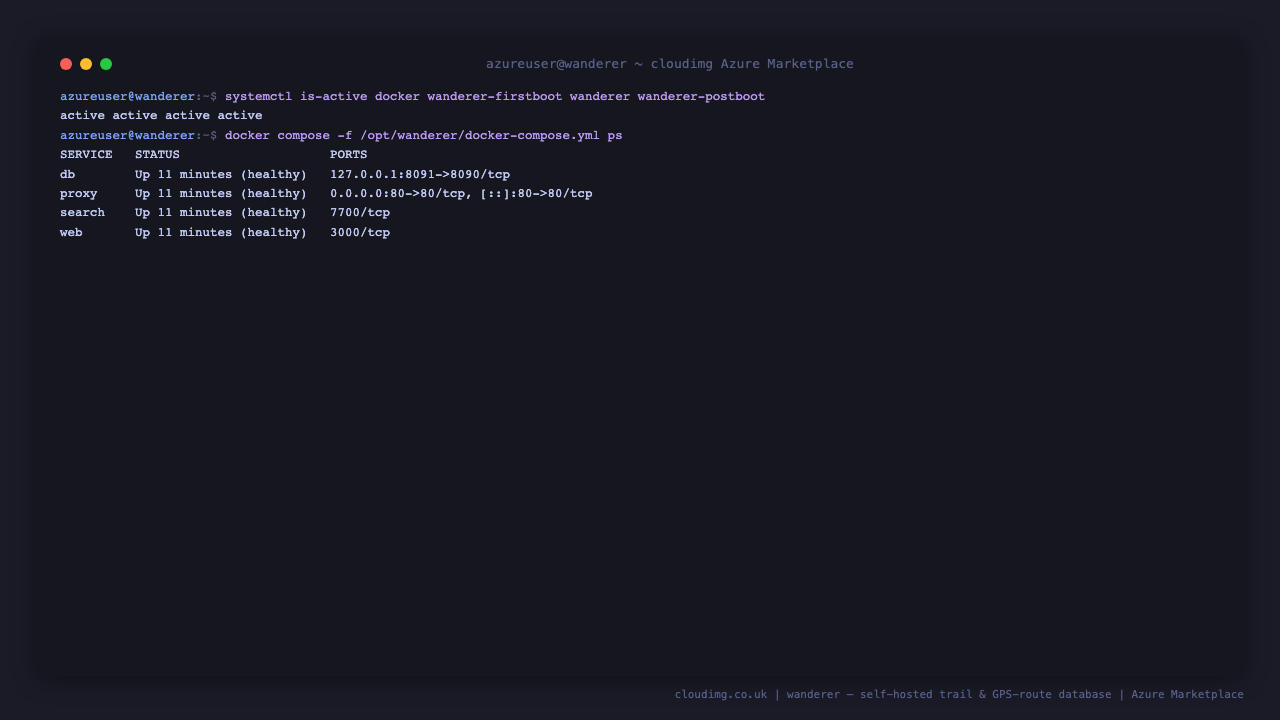Click the 'search' service name
This screenshot has width=1280, height=720.
[x=82, y=213]
